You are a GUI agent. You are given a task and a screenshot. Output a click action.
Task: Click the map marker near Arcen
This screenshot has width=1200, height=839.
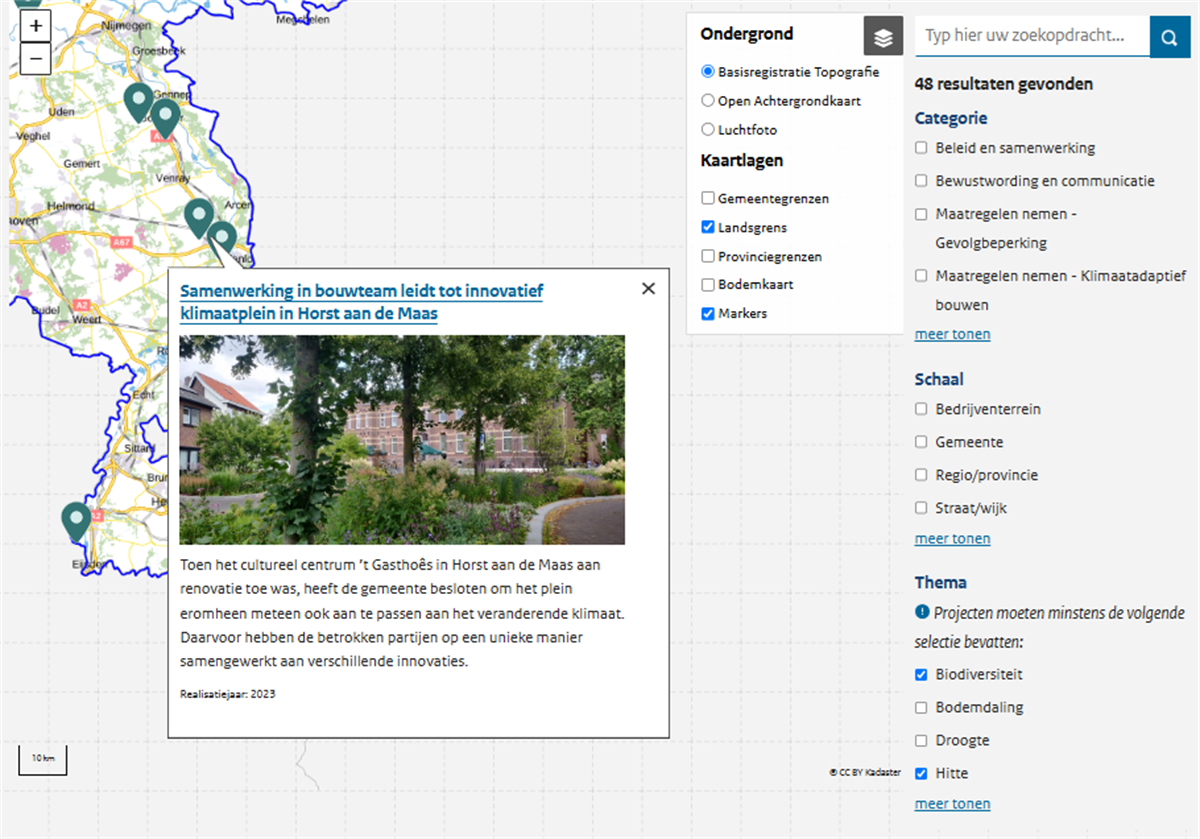pos(199,216)
